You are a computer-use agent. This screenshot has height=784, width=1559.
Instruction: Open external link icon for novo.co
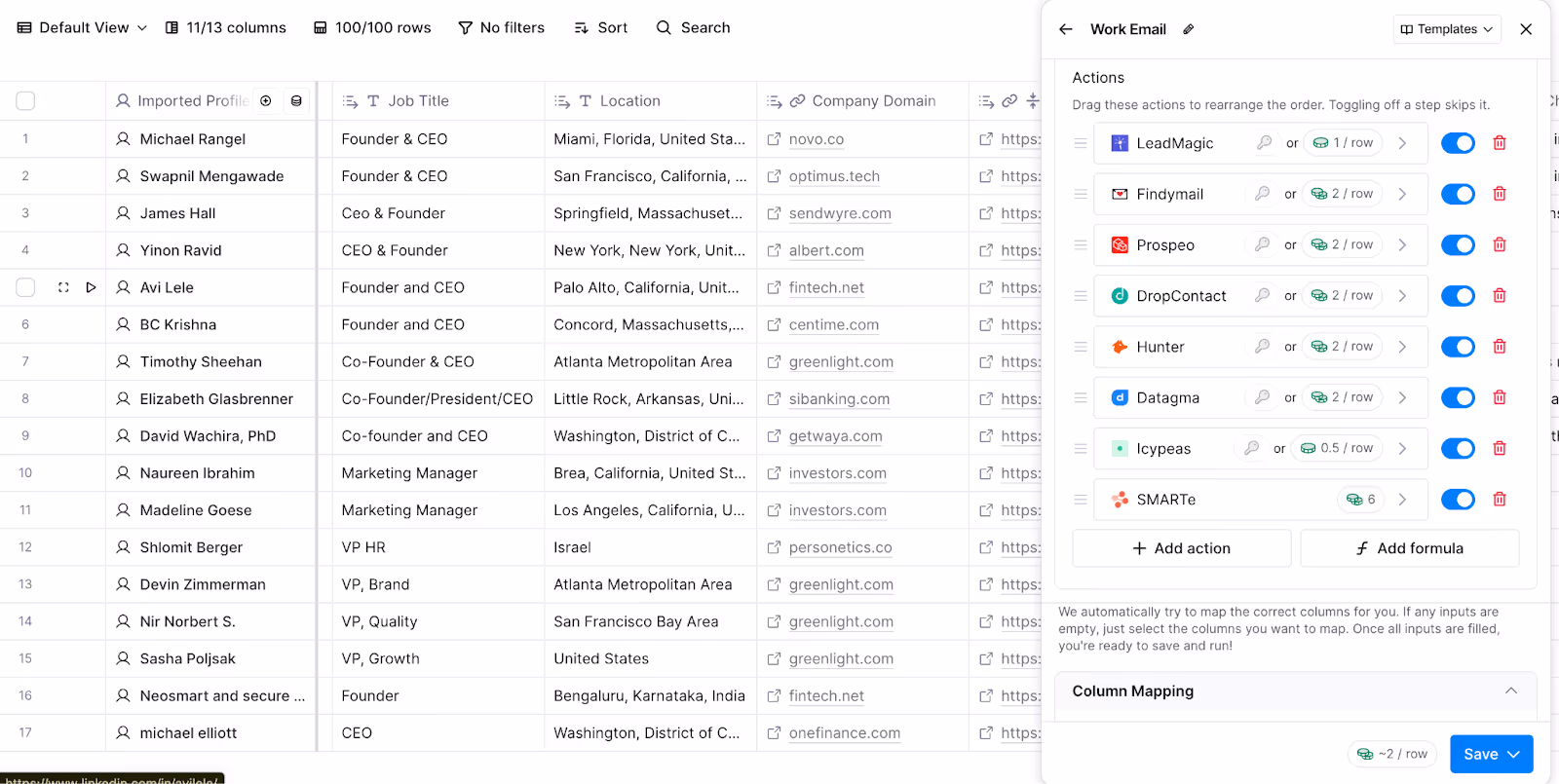click(774, 139)
